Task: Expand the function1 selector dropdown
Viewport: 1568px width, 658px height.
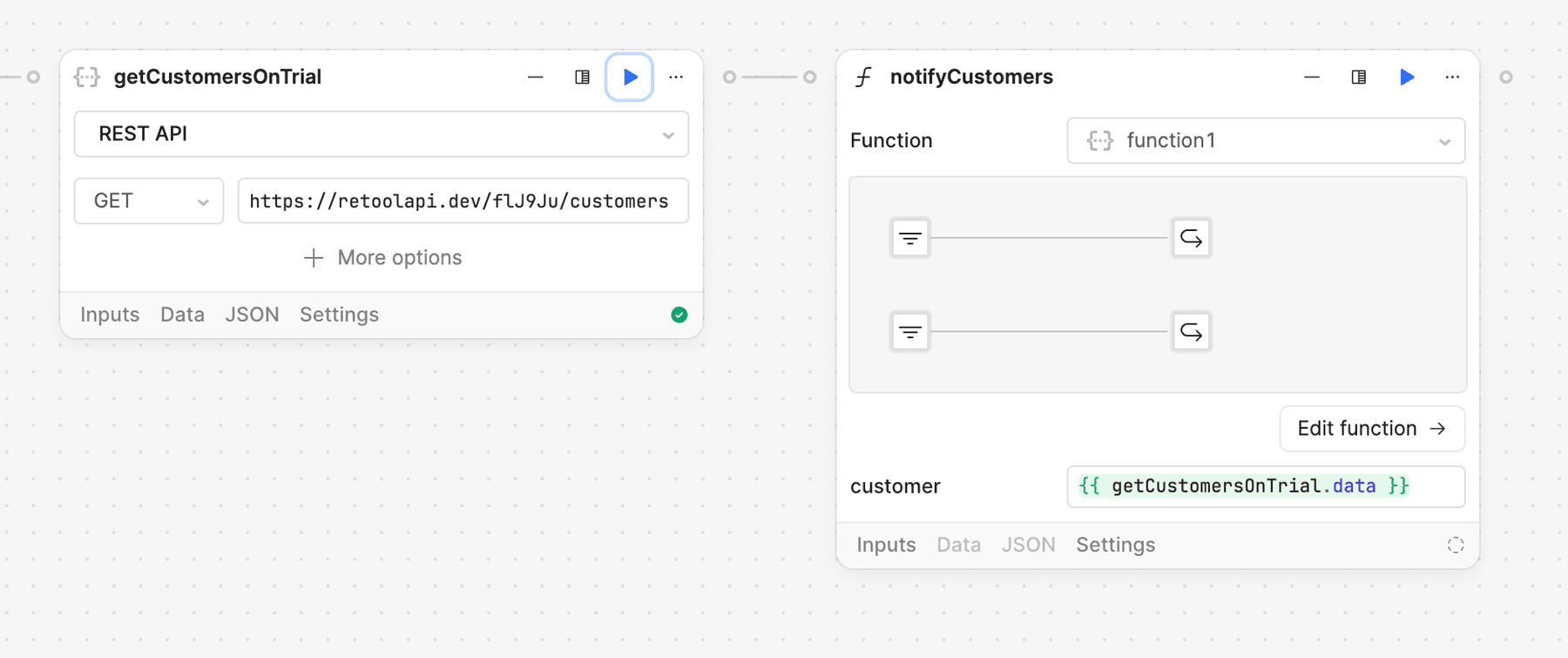Action: (x=1266, y=141)
